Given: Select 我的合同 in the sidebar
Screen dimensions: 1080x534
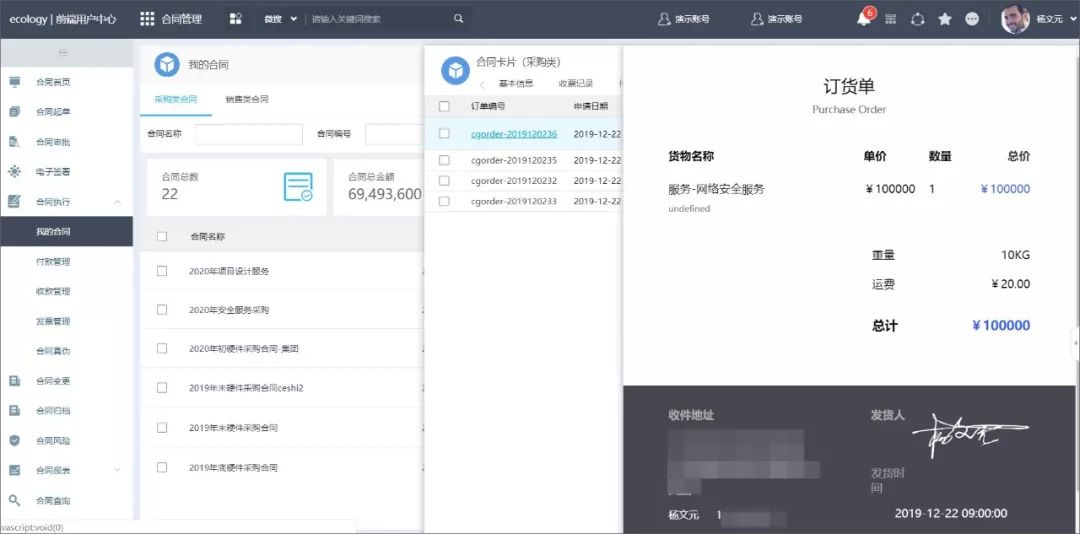Looking at the screenshot, I should (x=66, y=232).
